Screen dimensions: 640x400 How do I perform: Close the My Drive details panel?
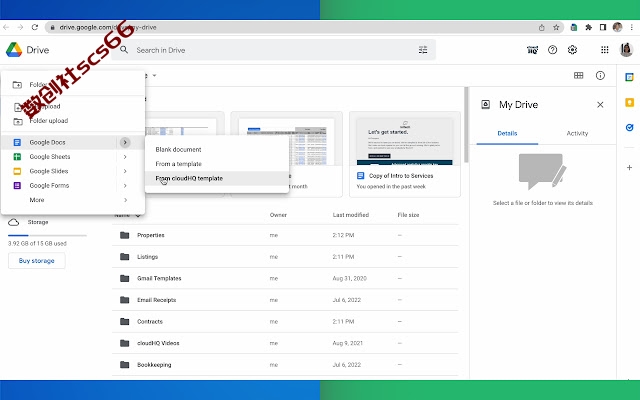point(600,105)
